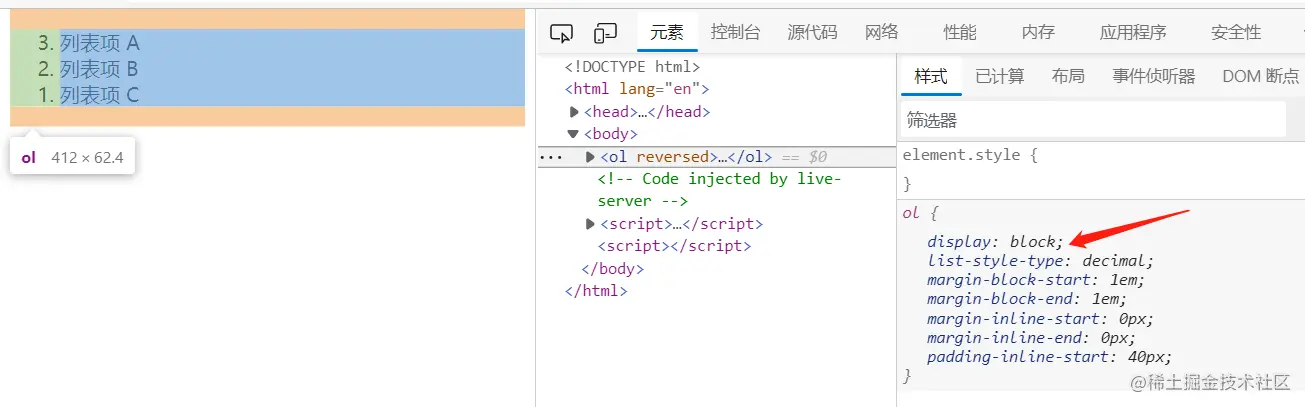Open the 已计算 sub-tab
The height and width of the screenshot is (407, 1305).
pyautogui.click(x=1000, y=76)
